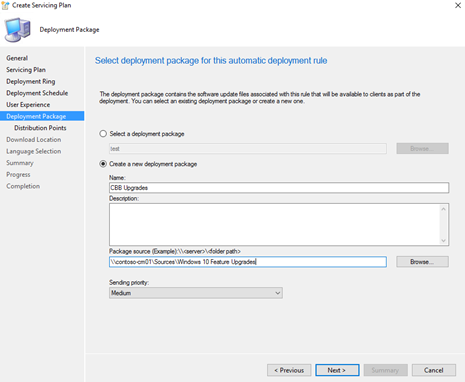Go to General wizard page
465x382 pixels.
(17, 58)
